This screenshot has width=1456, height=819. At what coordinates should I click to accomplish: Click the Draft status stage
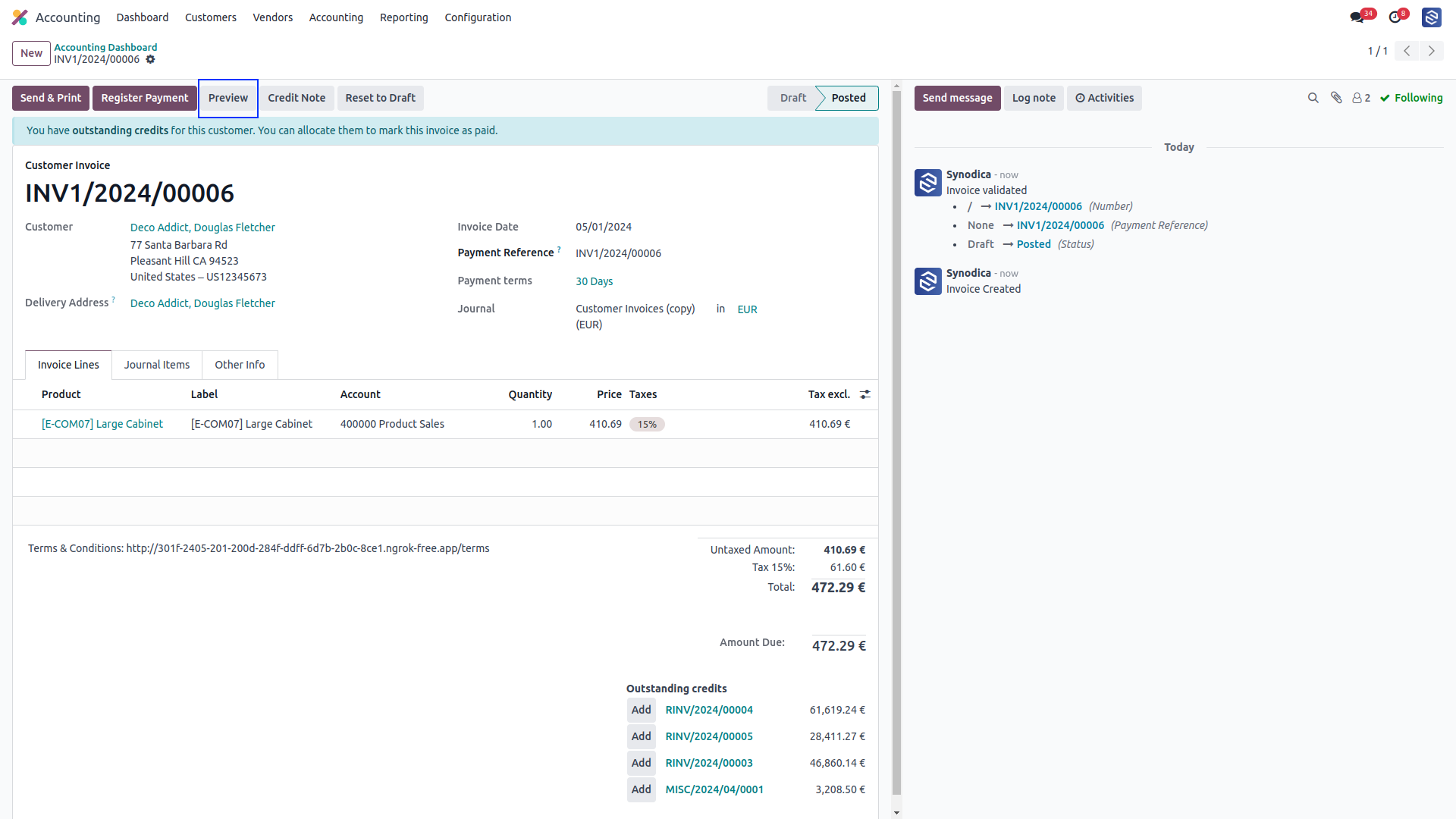tap(793, 98)
